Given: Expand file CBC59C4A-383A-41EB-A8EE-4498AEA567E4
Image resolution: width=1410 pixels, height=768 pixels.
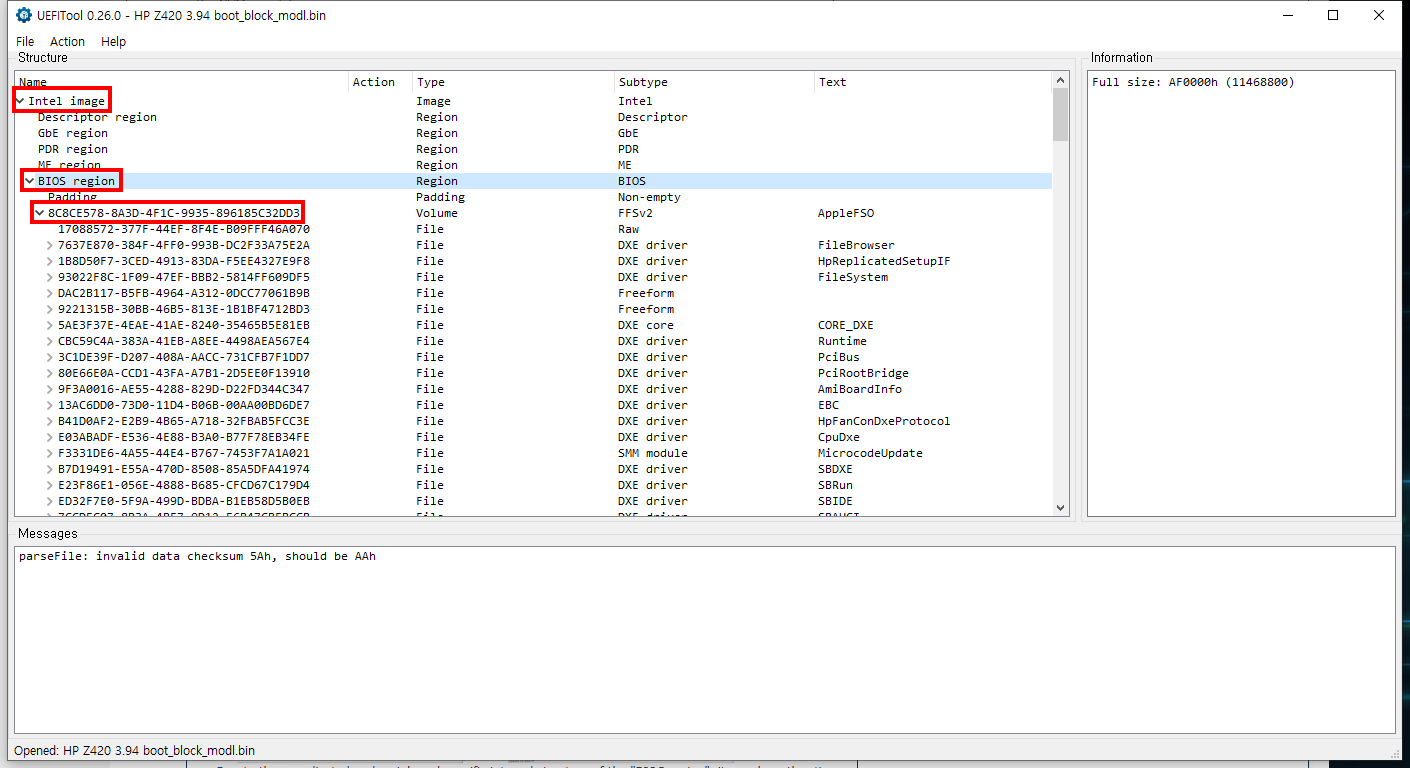Looking at the screenshot, I should 51,341.
